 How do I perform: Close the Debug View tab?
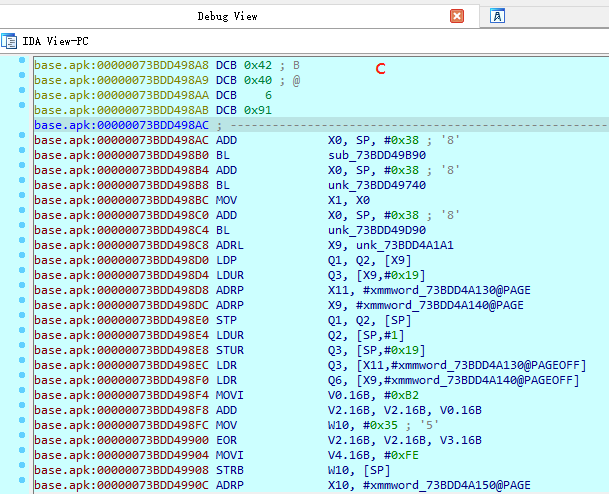tap(457, 16)
